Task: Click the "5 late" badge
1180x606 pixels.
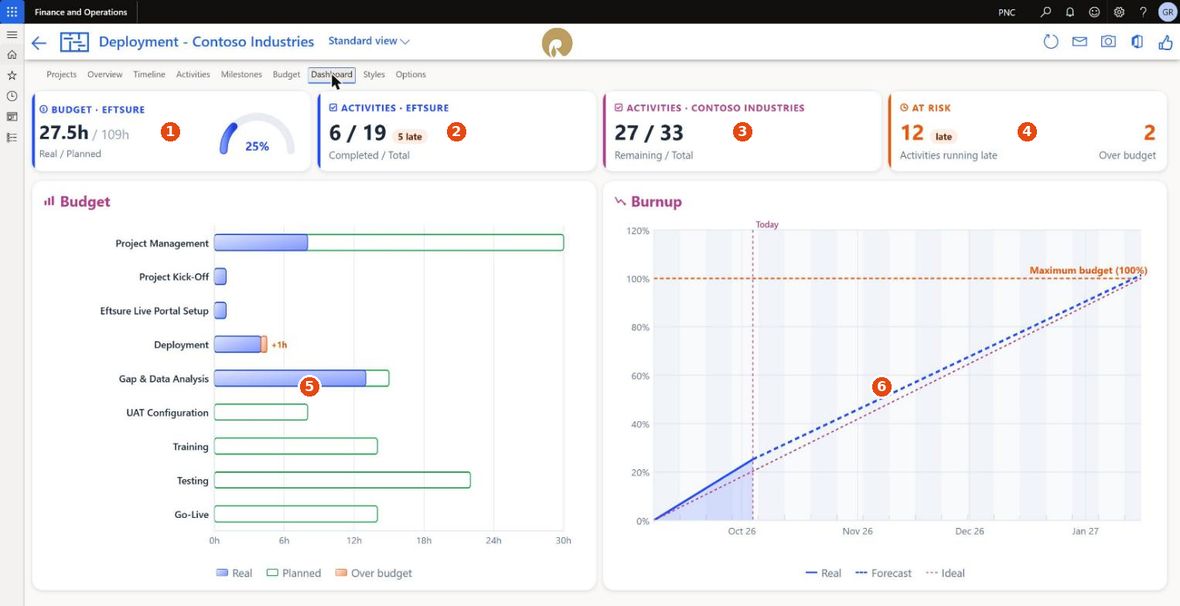Action: tap(409, 136)
